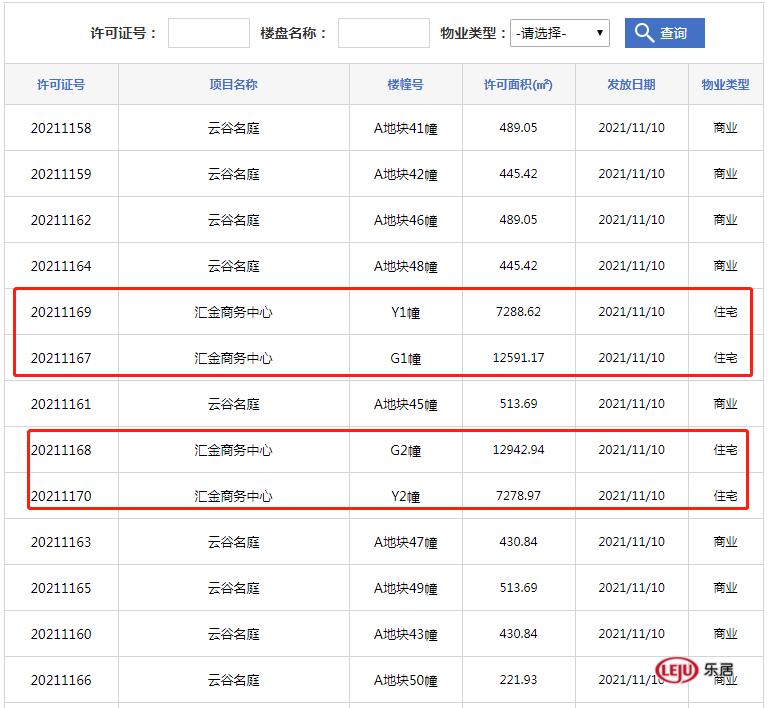
Task: Click 商业 type in row 20211158
Action: [725, 128]
